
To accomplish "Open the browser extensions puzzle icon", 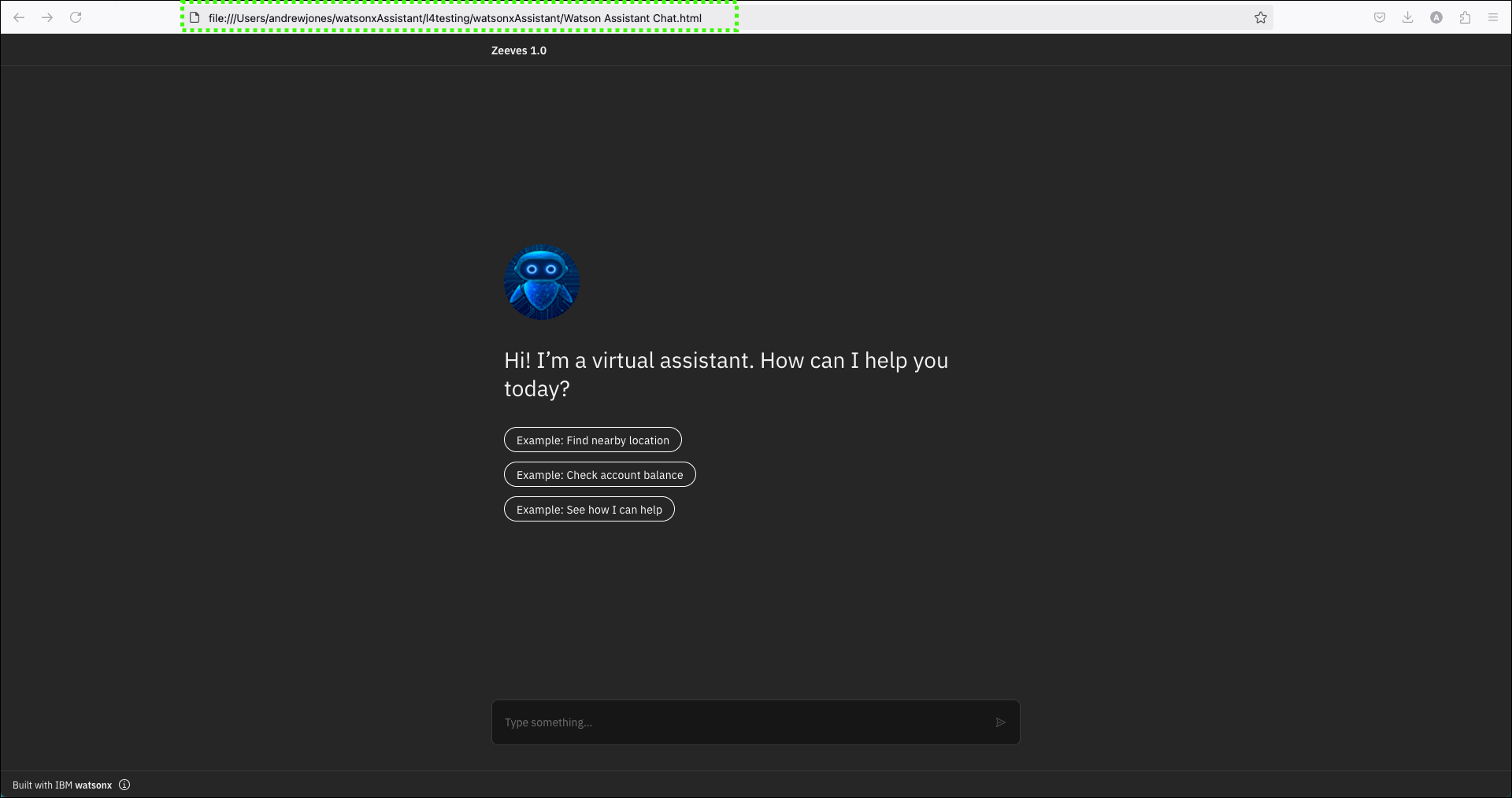I will pyautogui.click(x=1465, y=17).
